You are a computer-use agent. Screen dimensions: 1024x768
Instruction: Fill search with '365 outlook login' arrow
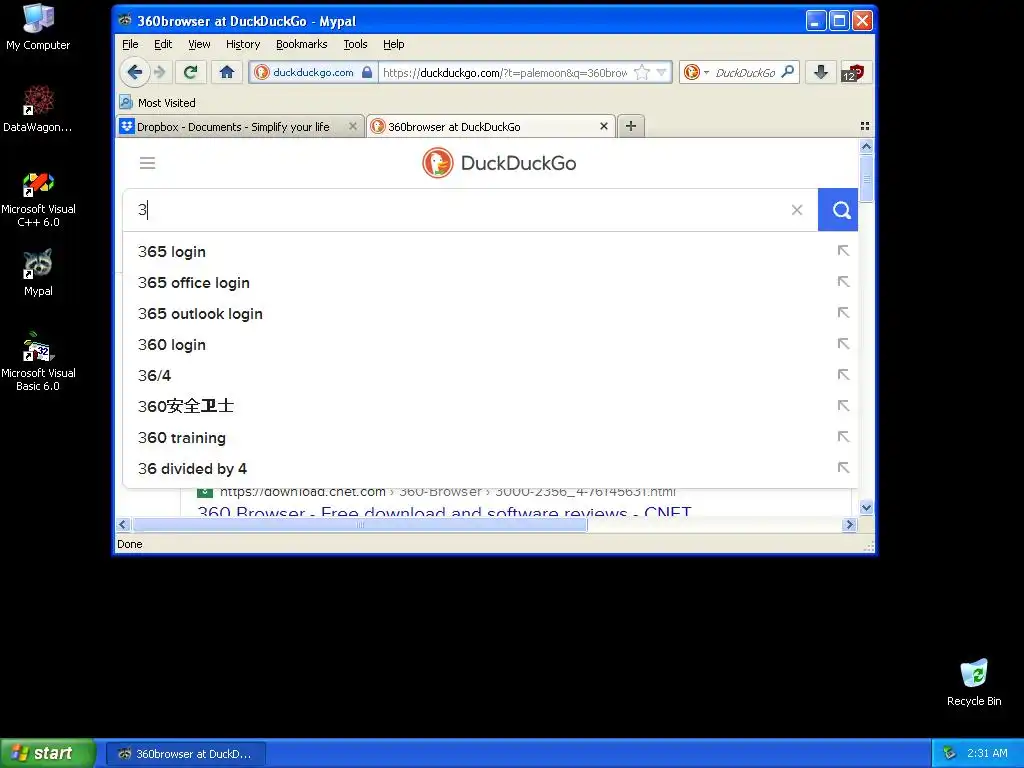pos(843,313)
